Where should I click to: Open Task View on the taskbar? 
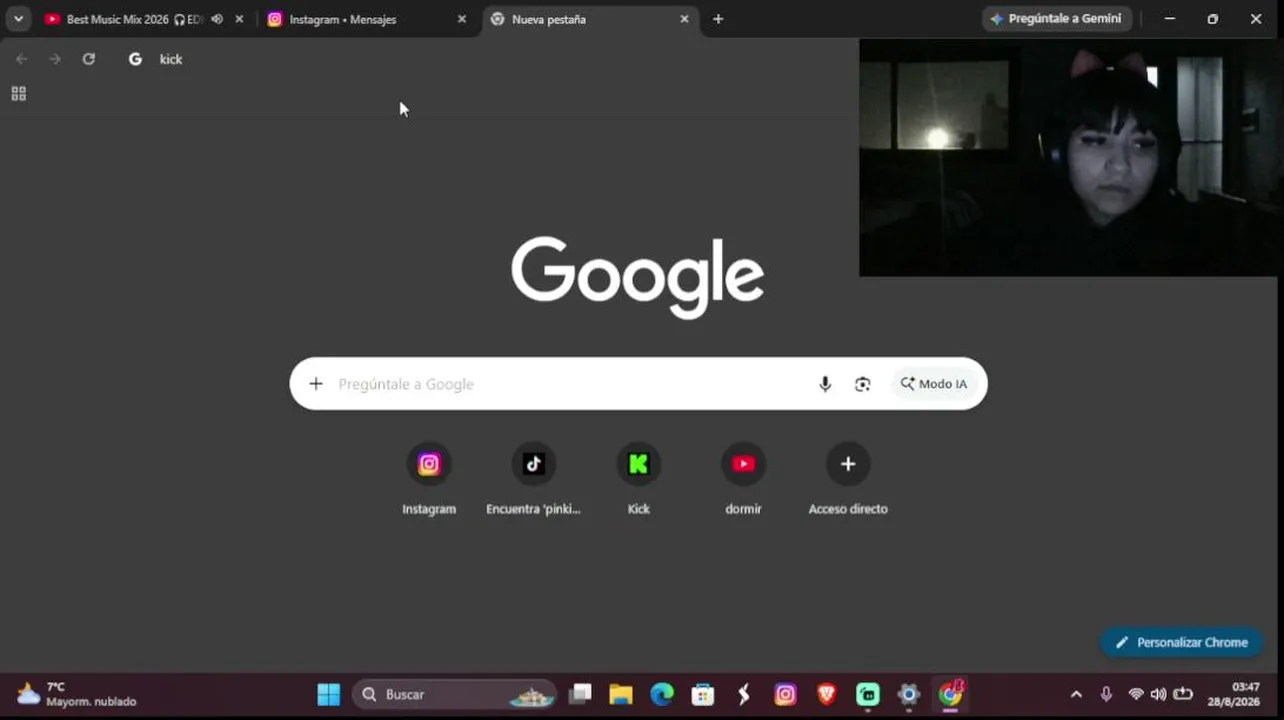[x=580, y=694]
